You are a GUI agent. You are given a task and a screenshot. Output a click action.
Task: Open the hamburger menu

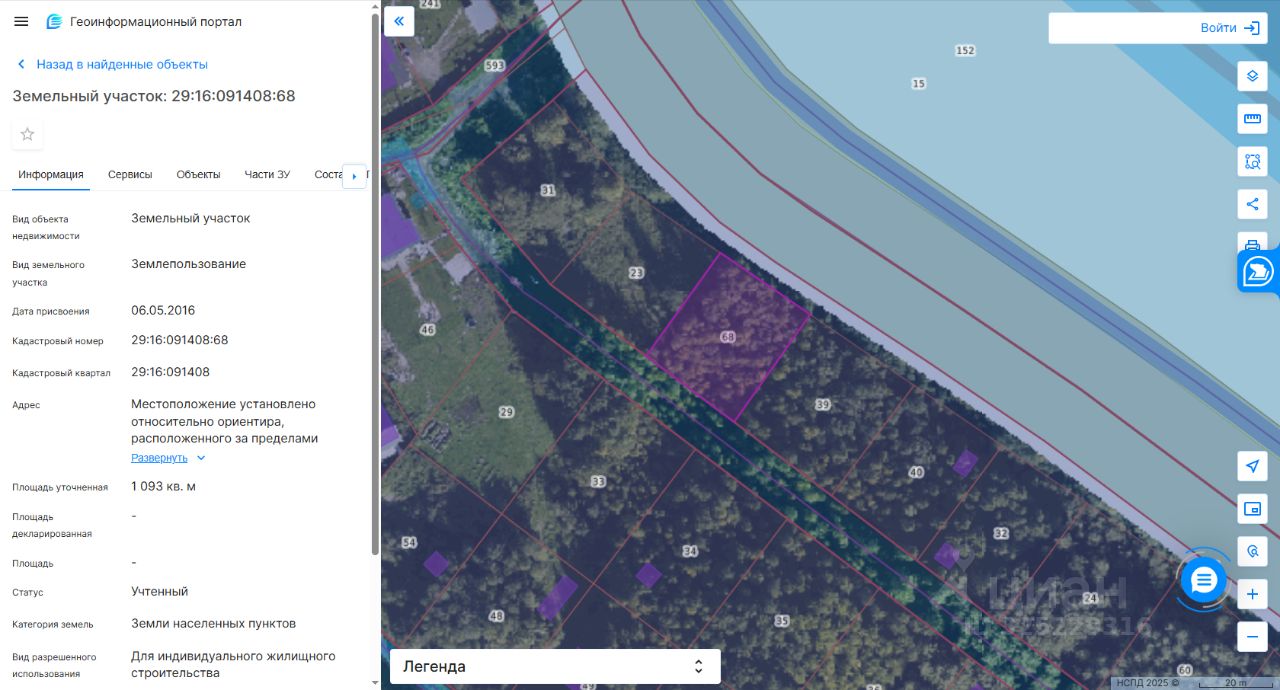21,21
